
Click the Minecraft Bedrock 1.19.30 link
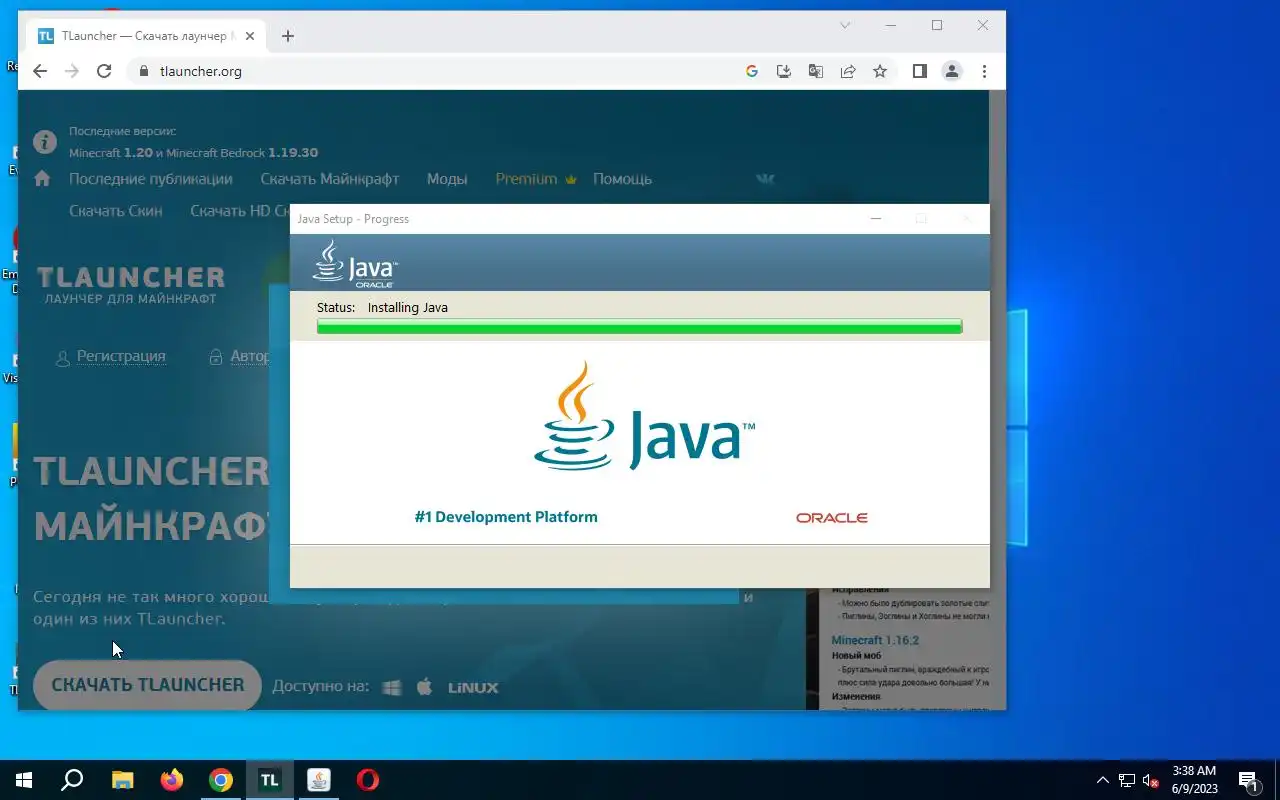coord(242,153)
